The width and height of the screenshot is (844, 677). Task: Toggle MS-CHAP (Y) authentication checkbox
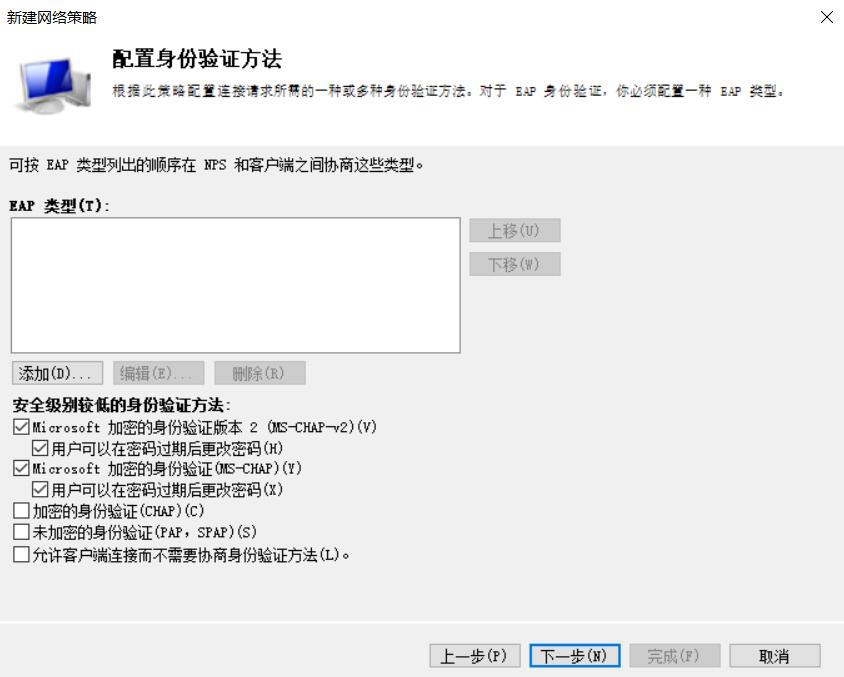(21, 468)
